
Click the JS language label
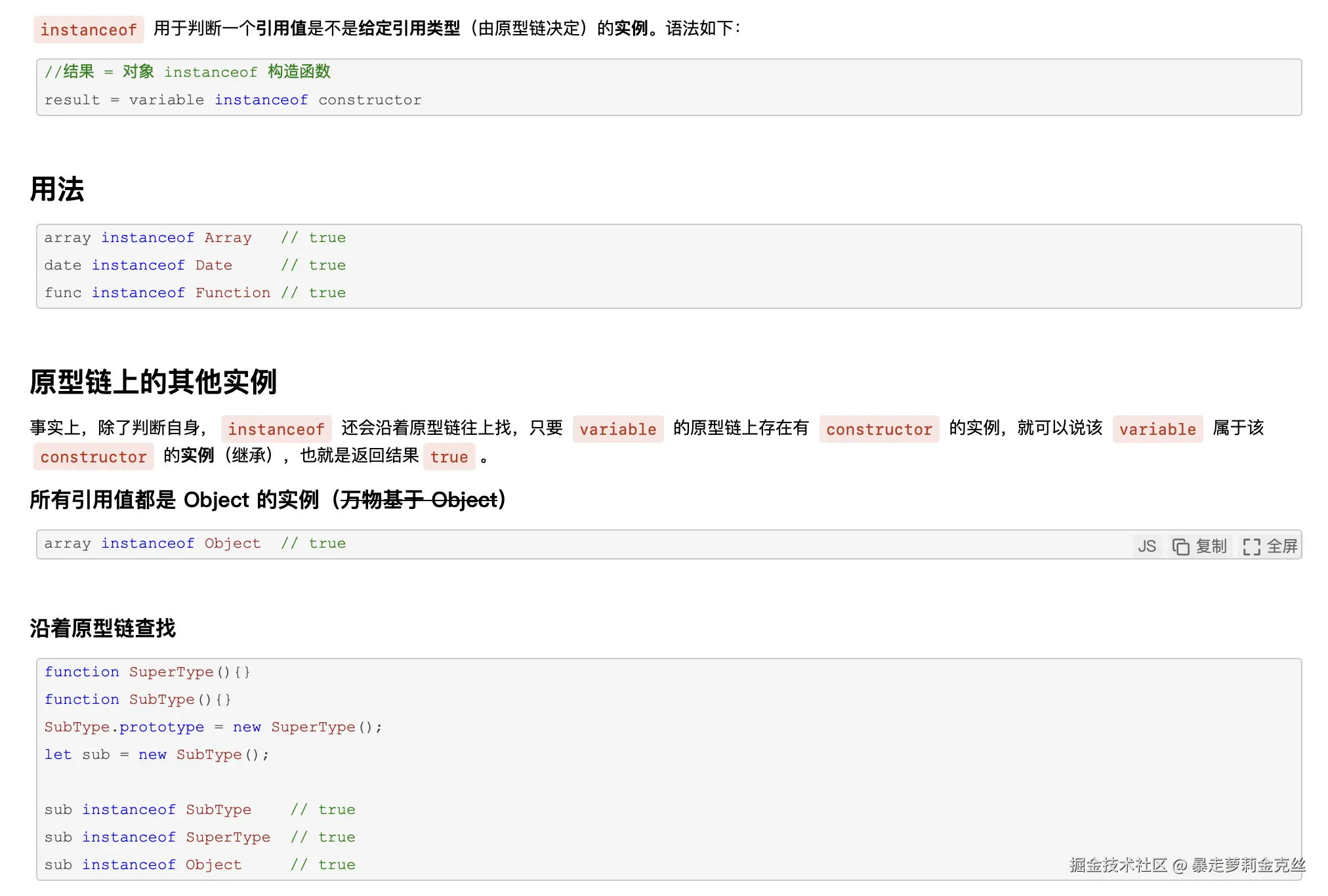point(1146,546)
